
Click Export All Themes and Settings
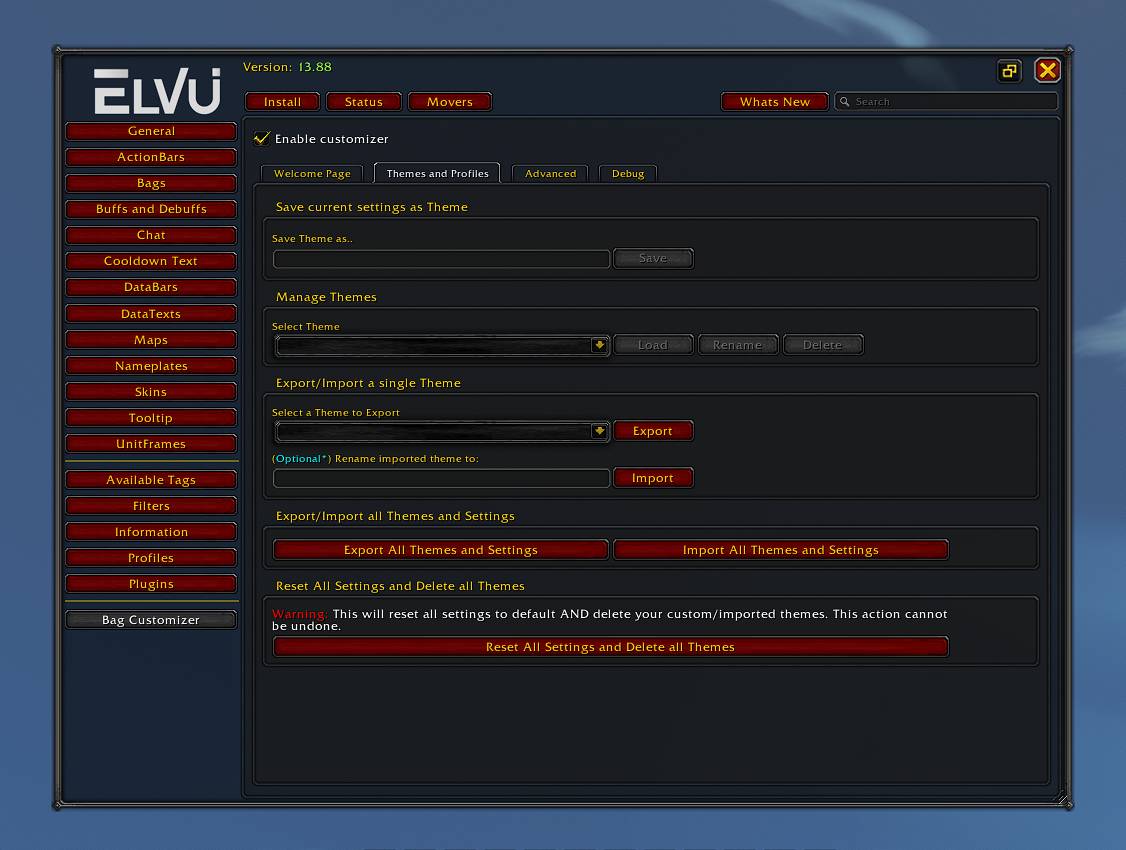[440, 550]
